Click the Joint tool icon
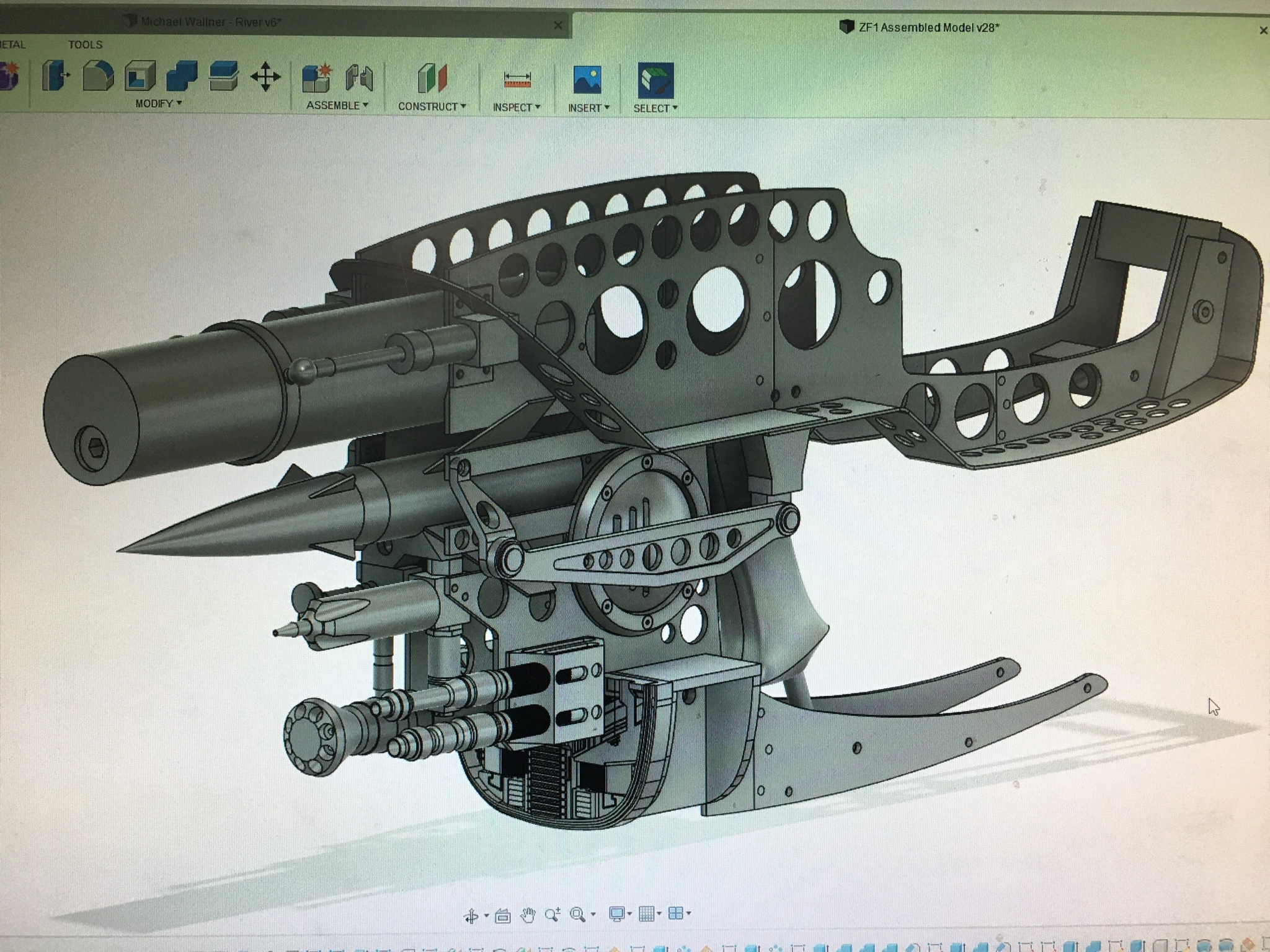Viewport: 1270px width, 952px height. tap(360, 79)
